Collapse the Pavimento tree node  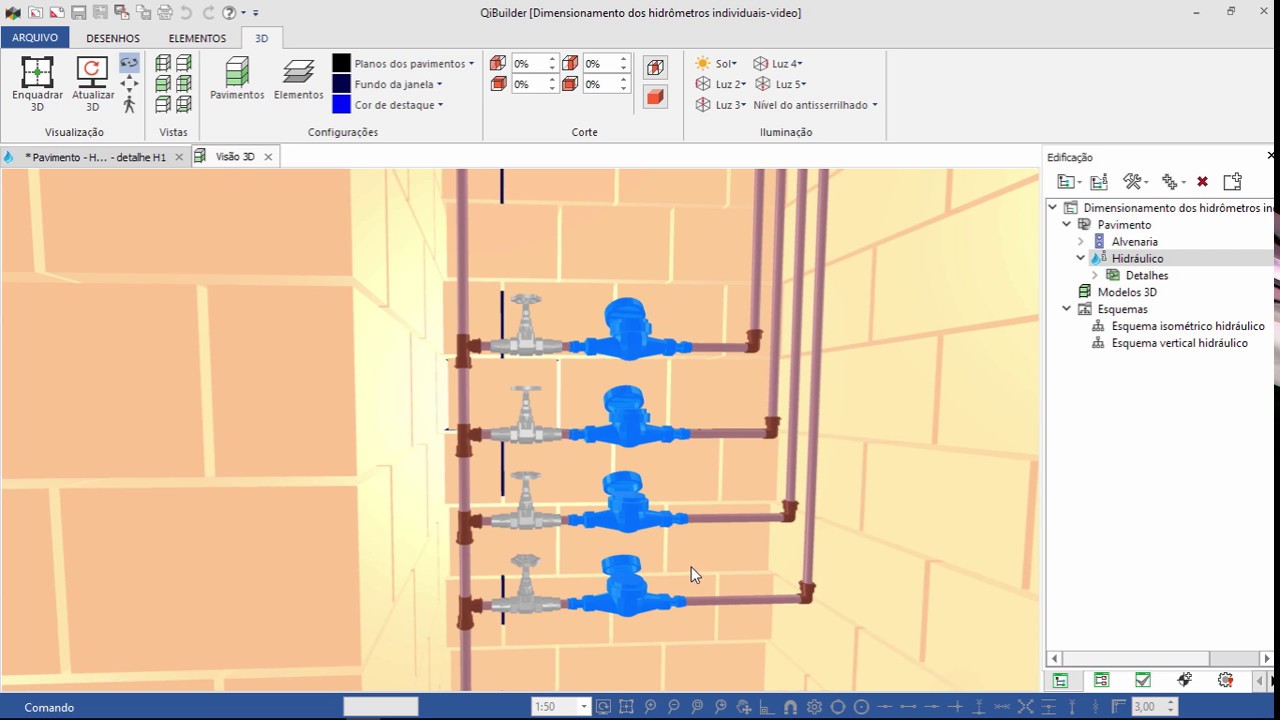(x=1066, y=225)
